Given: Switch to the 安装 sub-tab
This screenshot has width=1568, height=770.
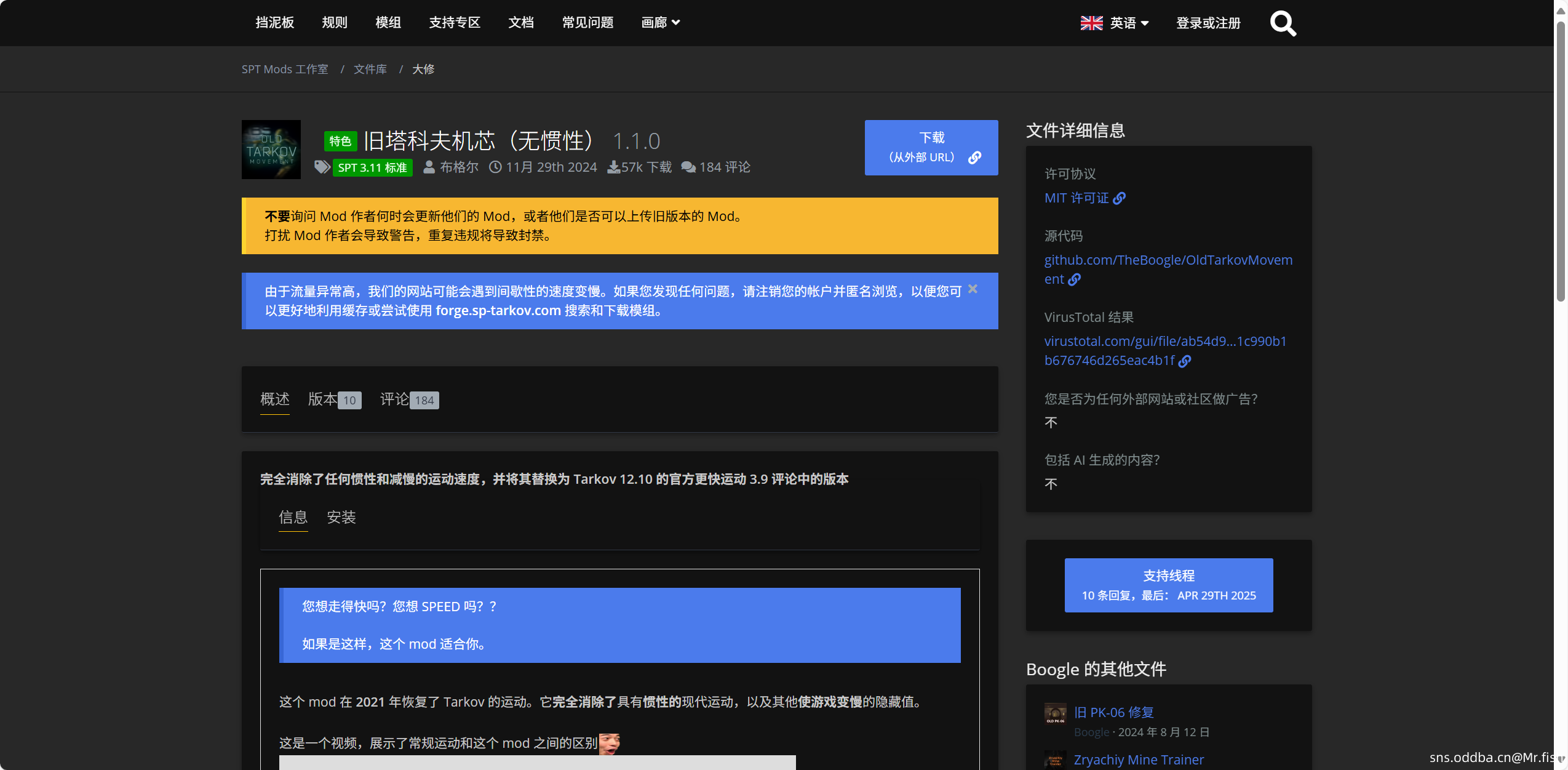Looking at the screenshot, I should coord(341,517).
